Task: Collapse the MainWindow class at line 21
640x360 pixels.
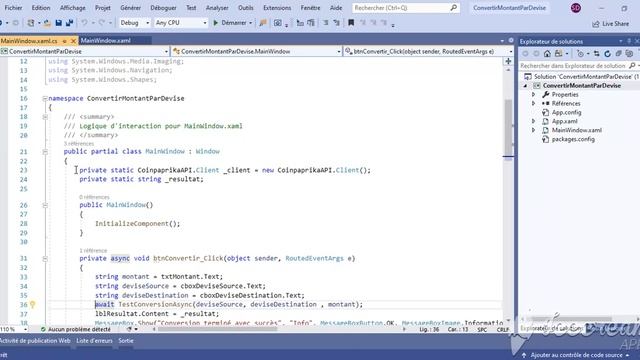Action: click(x=45, y=151)
